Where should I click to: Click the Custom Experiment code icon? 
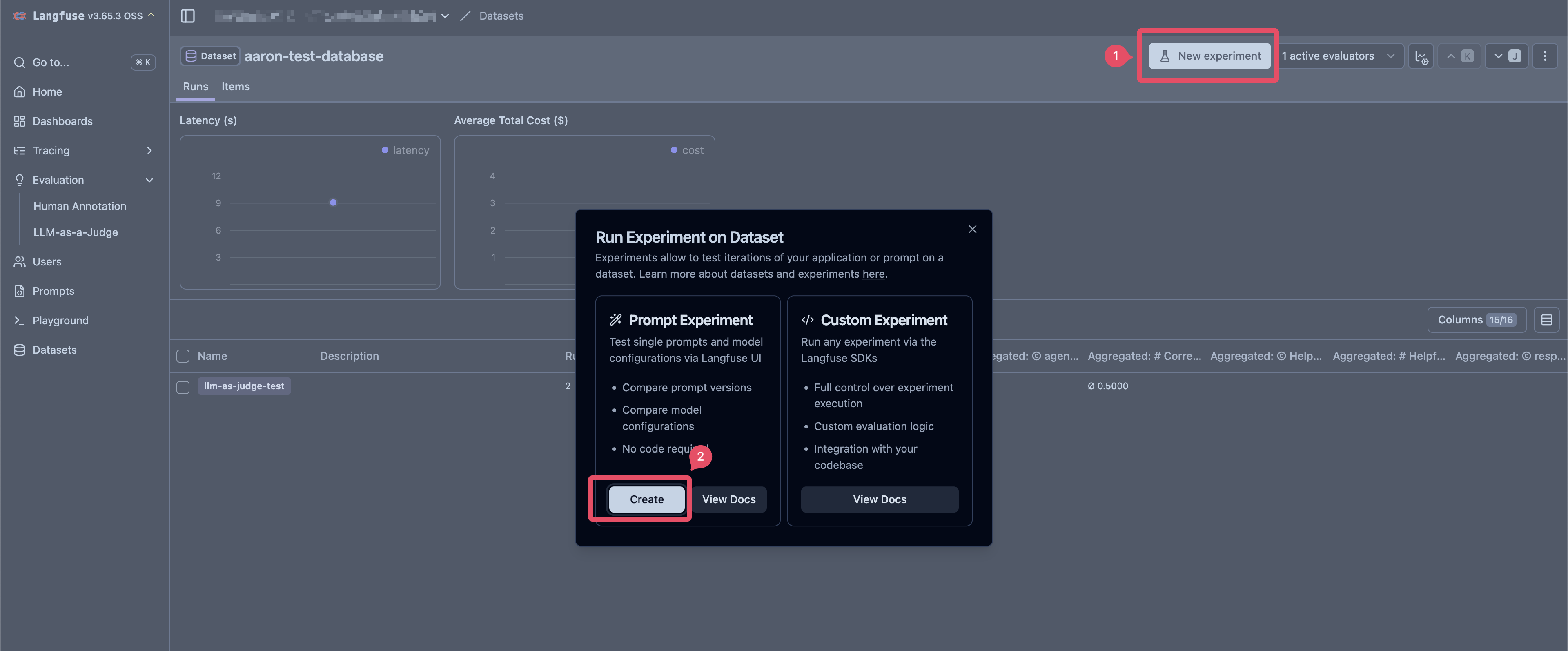coord(807,320)
